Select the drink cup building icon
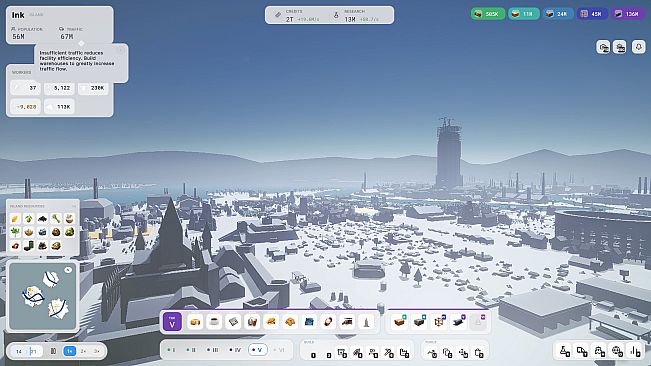The height and width of the screenshot is (366, 651). (x=252, y=322)
